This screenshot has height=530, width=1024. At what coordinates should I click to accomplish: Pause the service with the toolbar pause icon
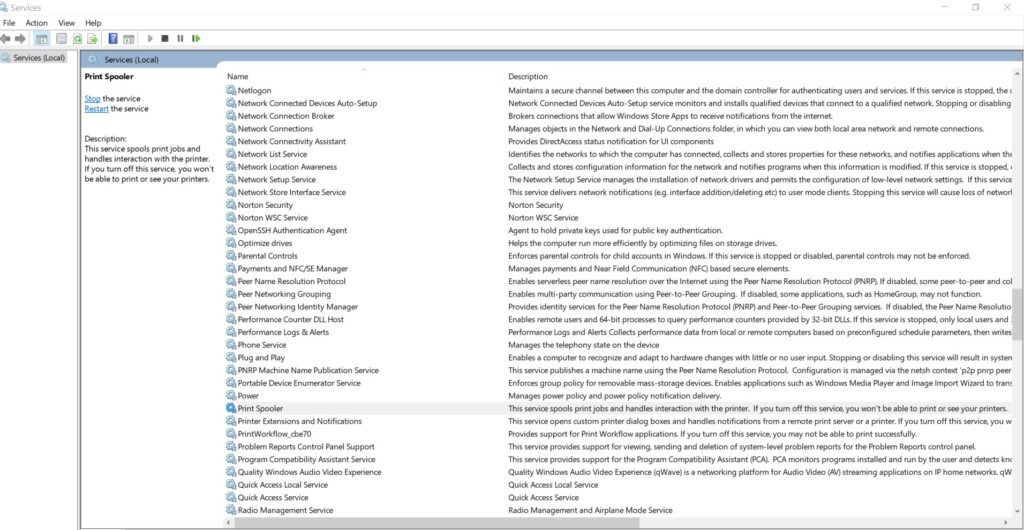tap(180, 39)
